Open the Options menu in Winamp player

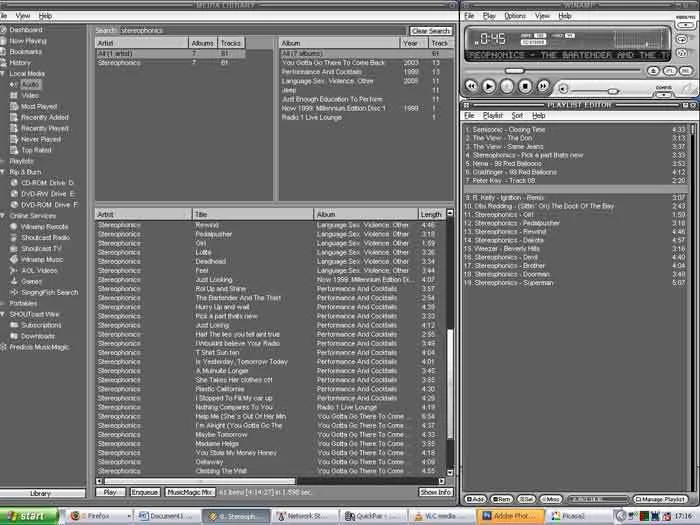(x=515, y=16)
